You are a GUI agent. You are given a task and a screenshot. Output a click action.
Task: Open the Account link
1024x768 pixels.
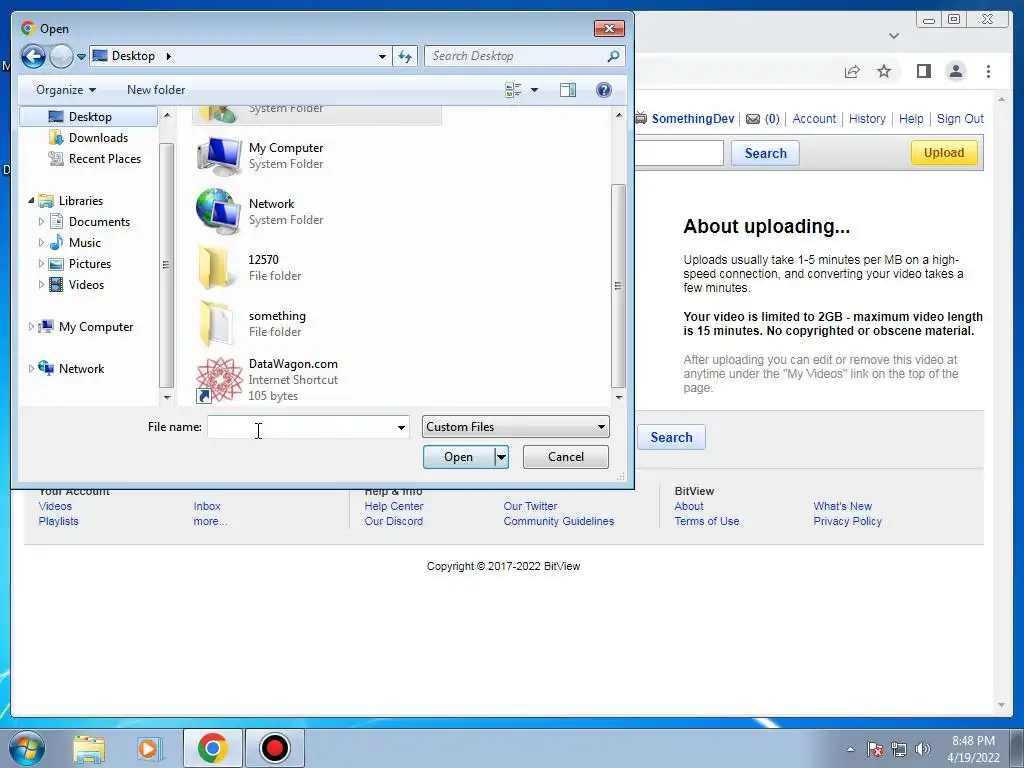pyautogui.click(x=814, y=119)
